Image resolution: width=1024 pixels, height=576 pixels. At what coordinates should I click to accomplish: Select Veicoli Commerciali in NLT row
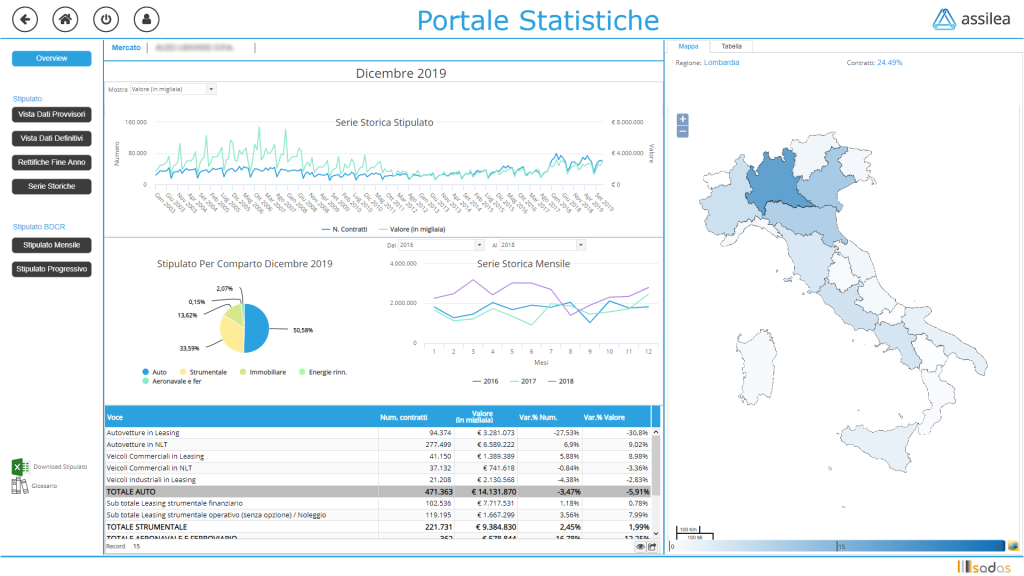point(378,468)
